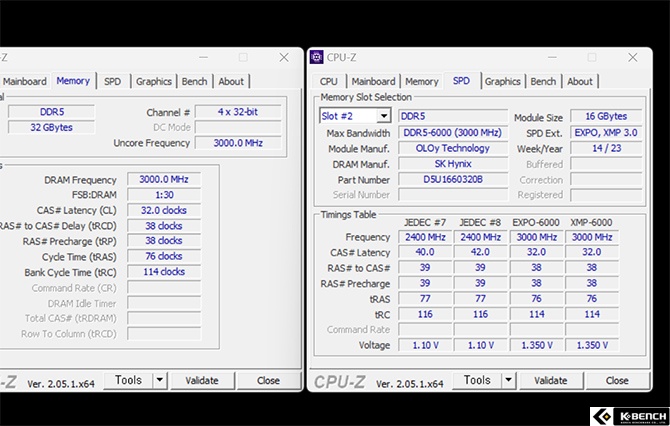The image size is (670, 426).
Task: Click the XMP-6000 column header
Action: [x=591, y=223]
